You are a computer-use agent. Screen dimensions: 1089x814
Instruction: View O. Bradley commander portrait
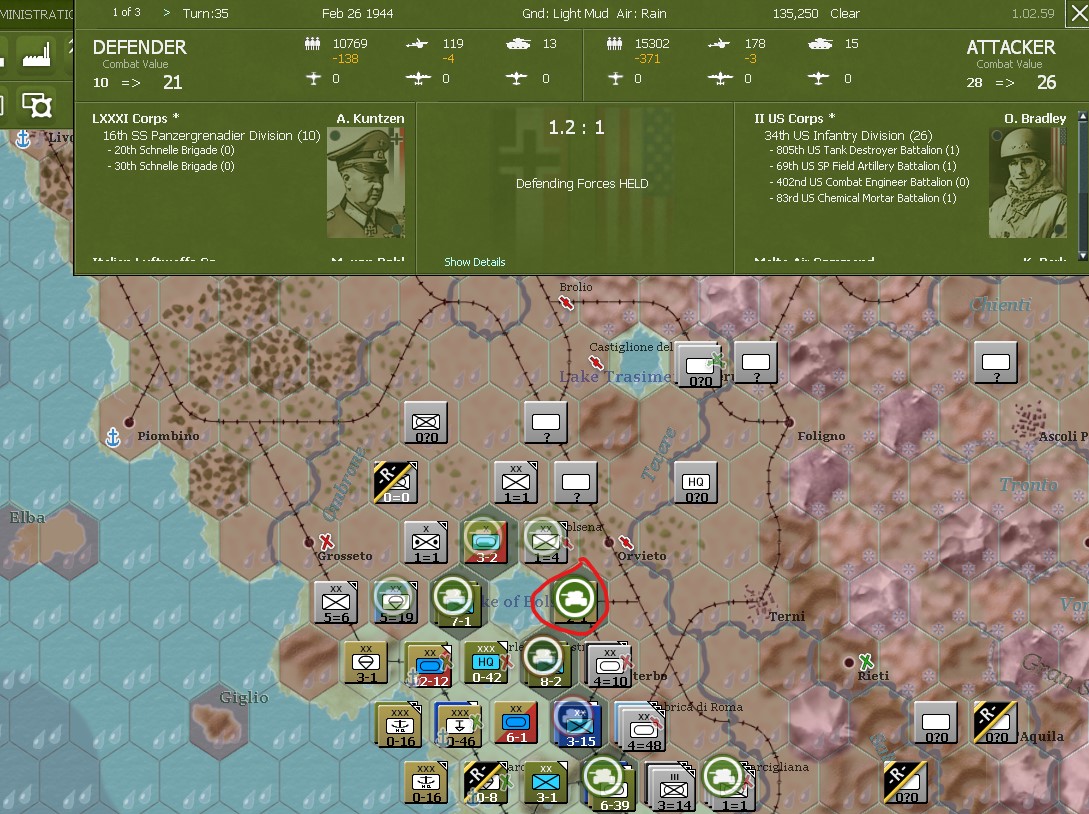click(1028, 183)
